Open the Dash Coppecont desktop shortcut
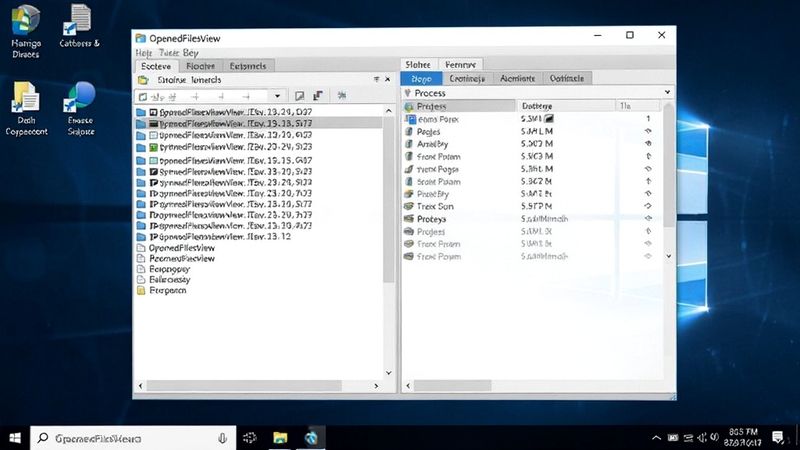Image resolution: width=800 pixels, height=450 pixels. click(x=26, y=109)
